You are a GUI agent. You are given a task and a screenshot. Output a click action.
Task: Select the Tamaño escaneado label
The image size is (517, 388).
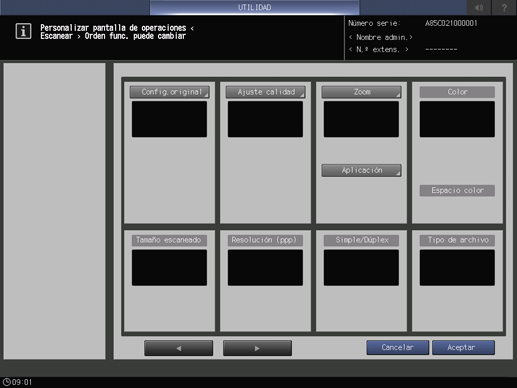(x=169, y=240)
